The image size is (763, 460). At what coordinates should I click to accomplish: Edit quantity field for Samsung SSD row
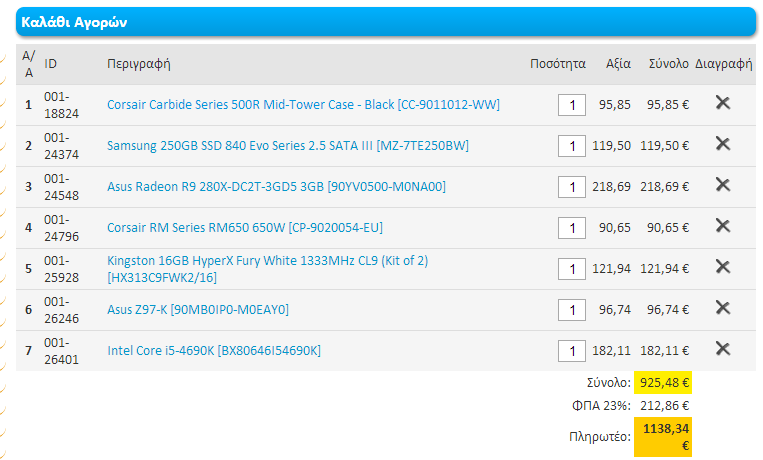[x=572, y=146]
